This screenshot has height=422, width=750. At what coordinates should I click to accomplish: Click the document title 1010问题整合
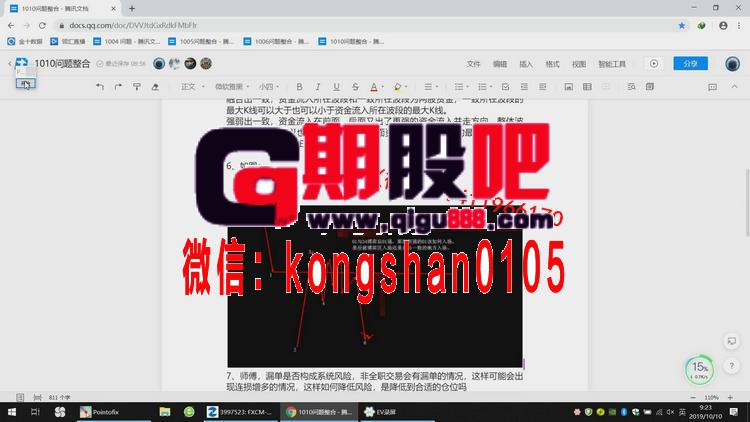click(x=62, y=64)
